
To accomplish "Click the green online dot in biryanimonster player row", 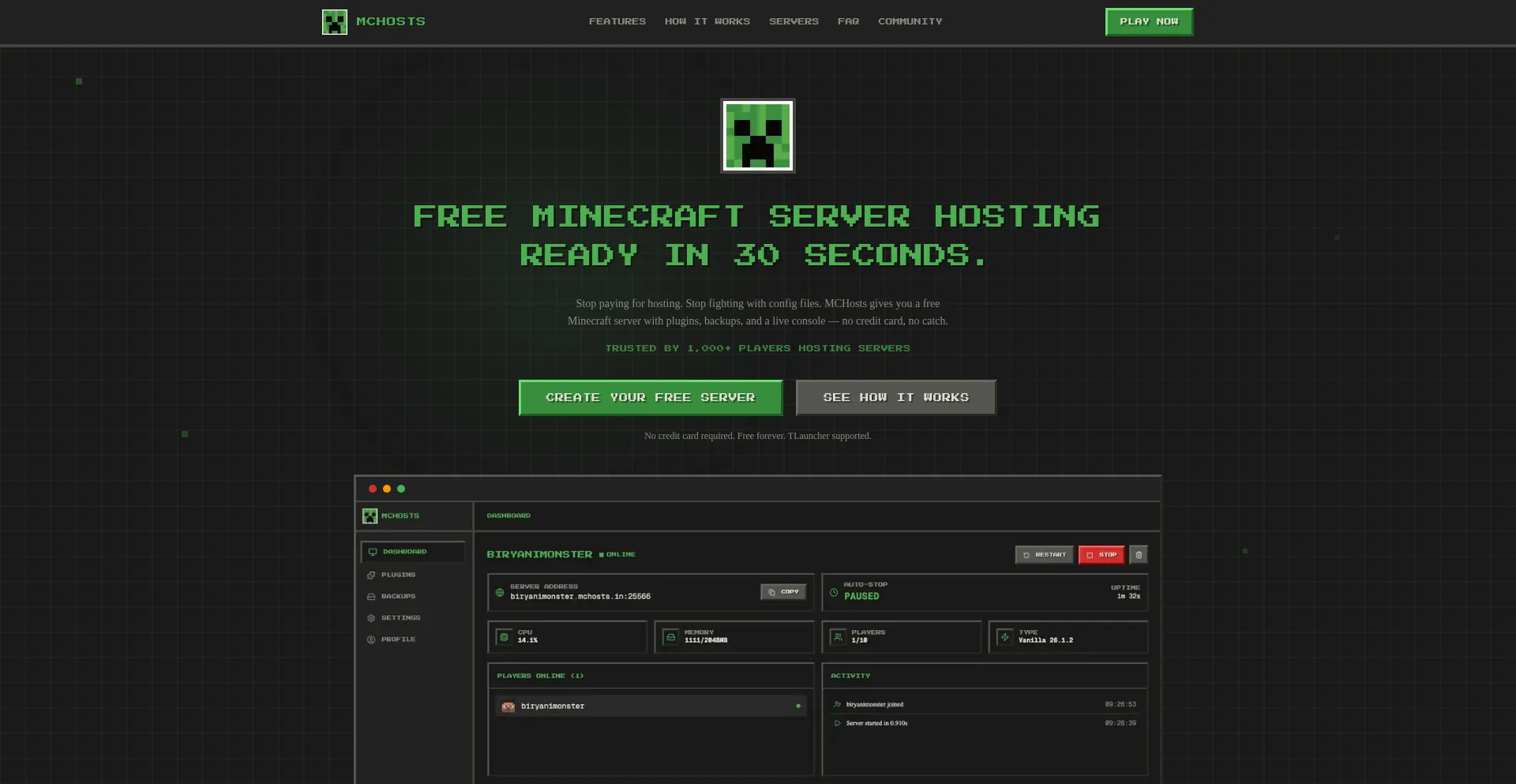I will (798, 706).
